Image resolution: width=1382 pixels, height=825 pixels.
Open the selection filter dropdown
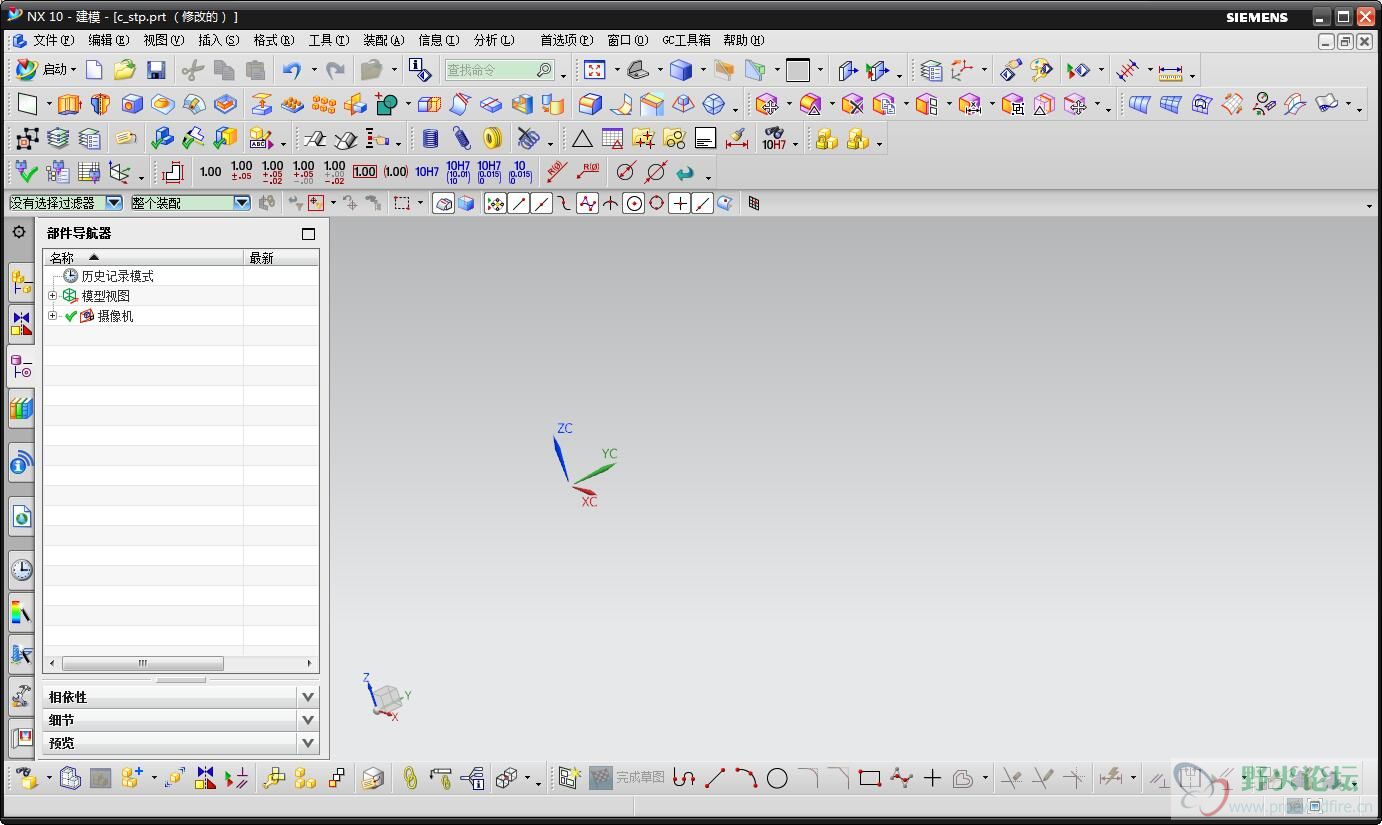pos(114,203)
